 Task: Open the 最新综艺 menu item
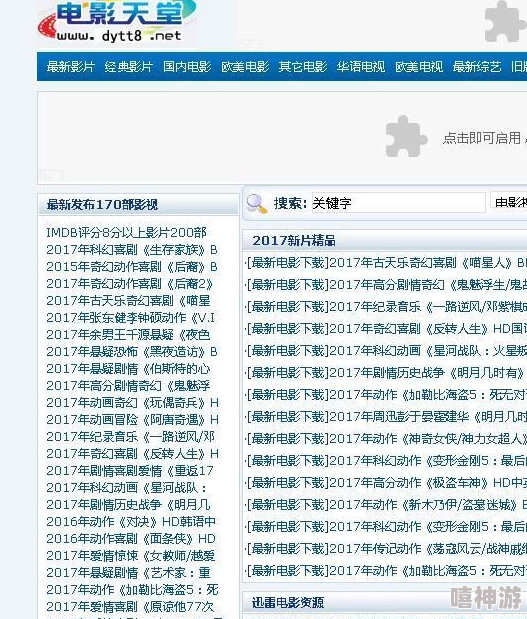(x=477, y=67)
